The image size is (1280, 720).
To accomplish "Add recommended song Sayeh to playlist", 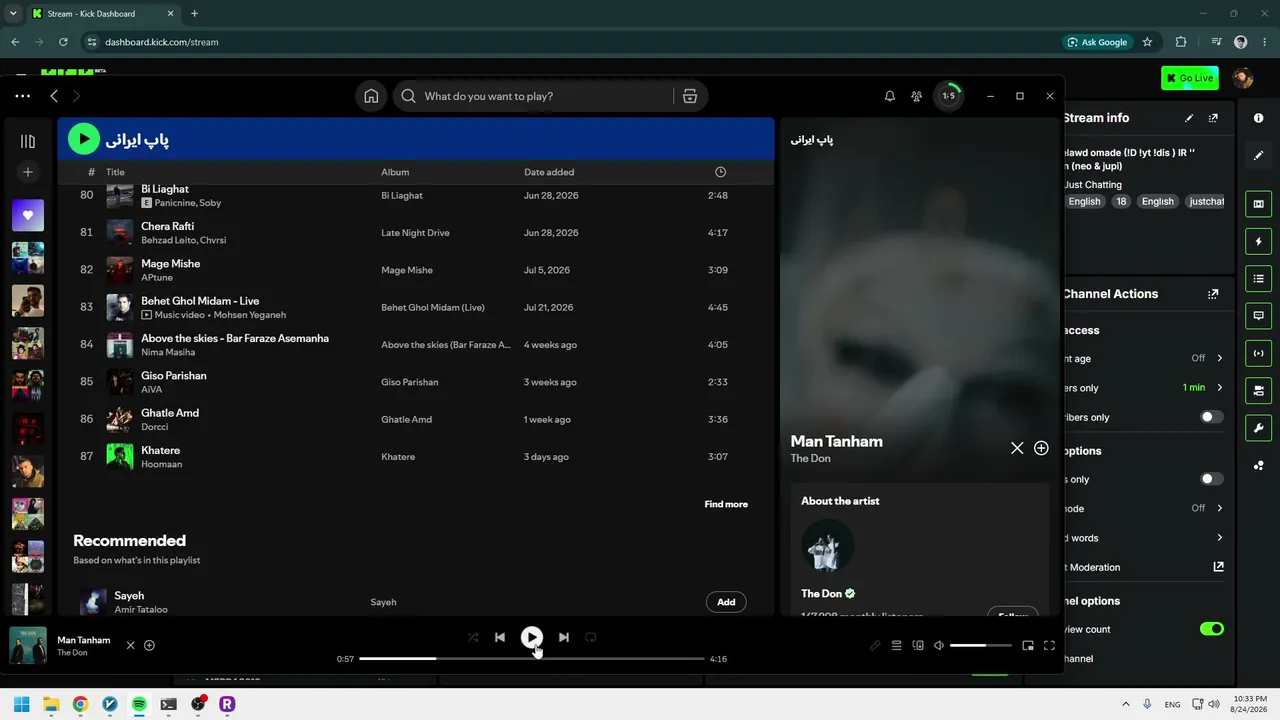I will 726,602.
